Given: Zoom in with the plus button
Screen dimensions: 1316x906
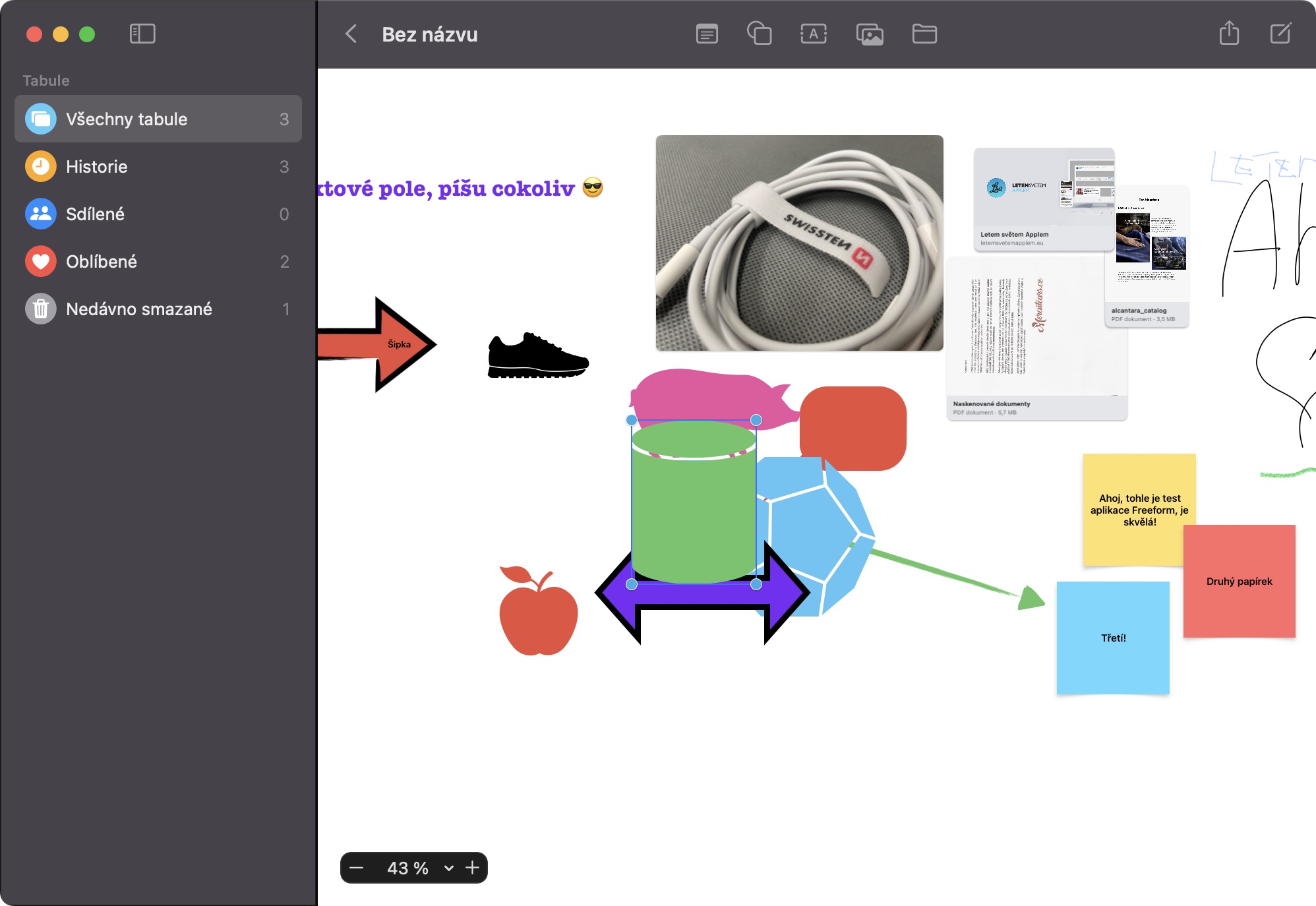Looking at the screenshot, I should coord(472,868).
